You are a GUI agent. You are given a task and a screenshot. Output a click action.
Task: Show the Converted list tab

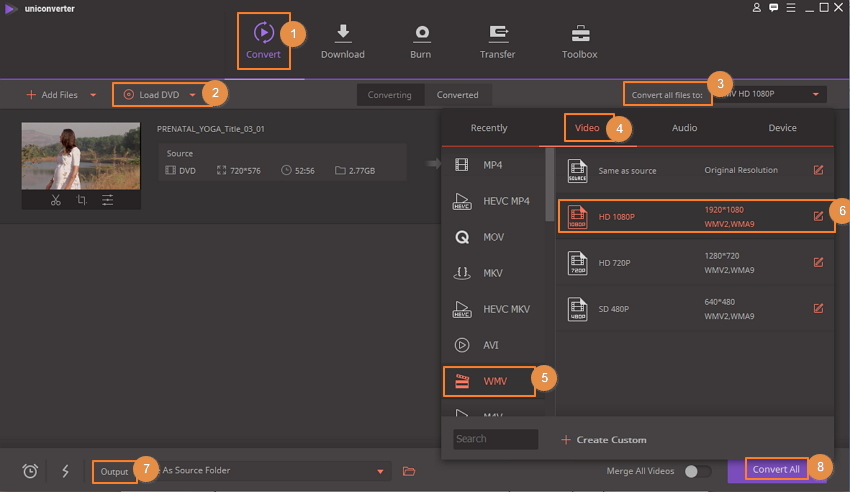tap(458, 95)
